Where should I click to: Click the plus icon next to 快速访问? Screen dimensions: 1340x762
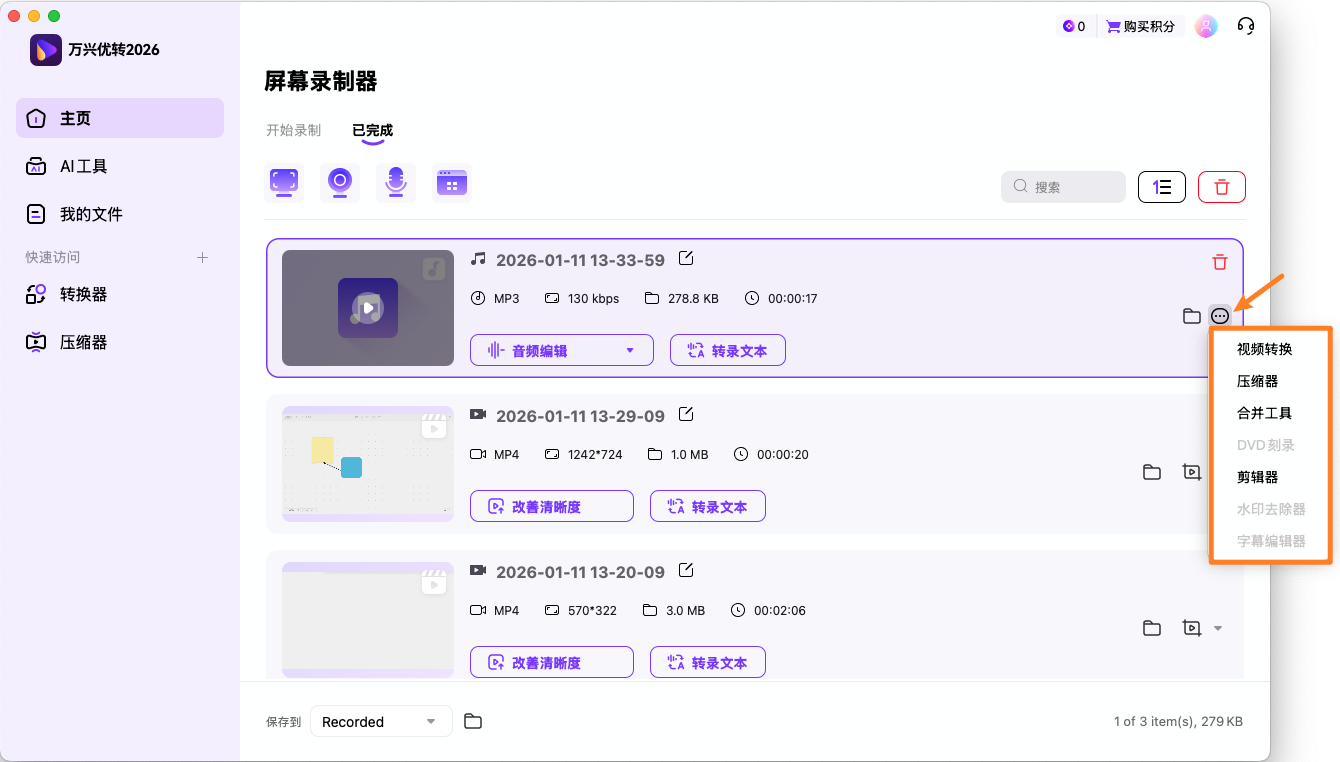coord(202,257)
